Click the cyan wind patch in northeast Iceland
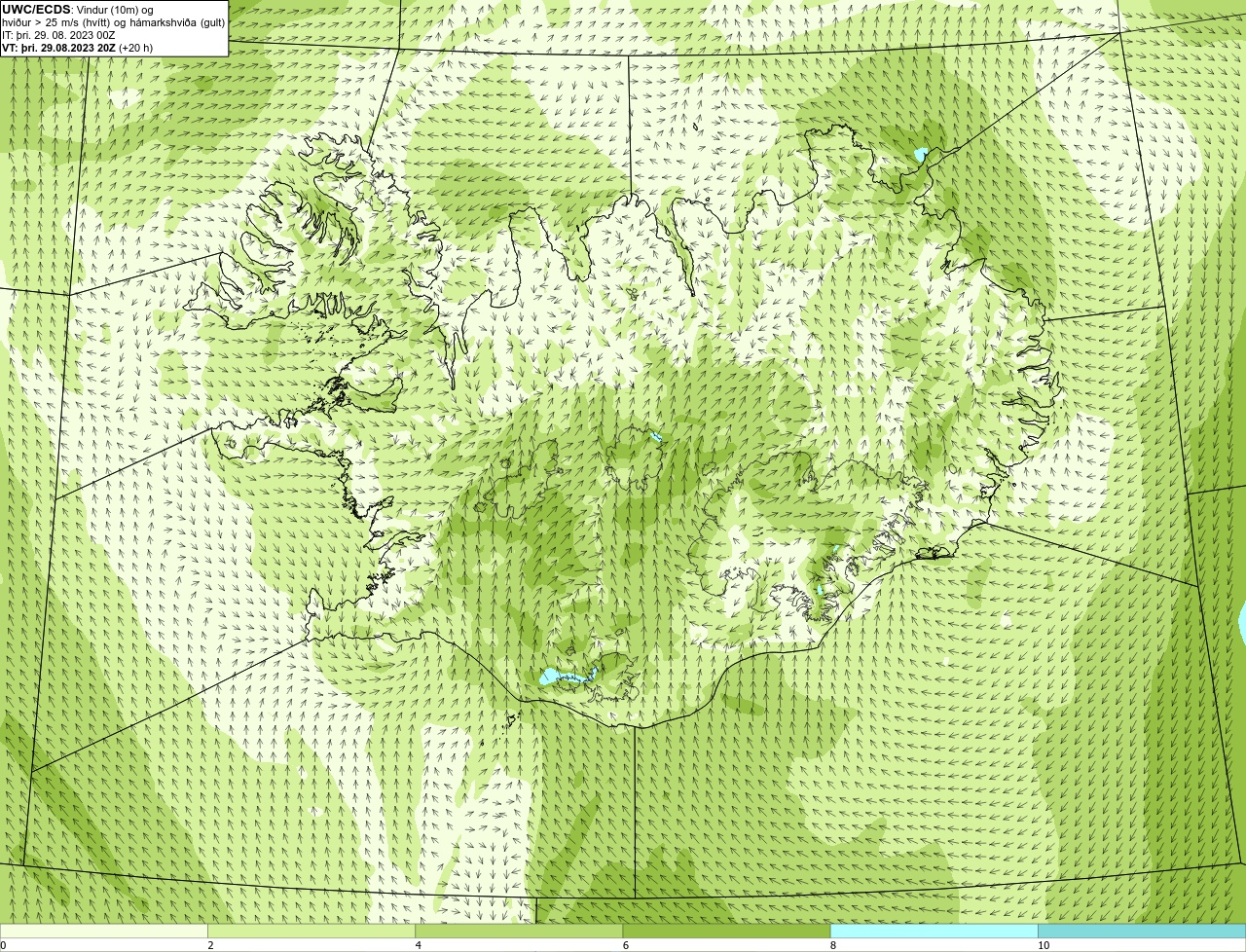This screenshot has height=952, width=1246. point(921,154)
